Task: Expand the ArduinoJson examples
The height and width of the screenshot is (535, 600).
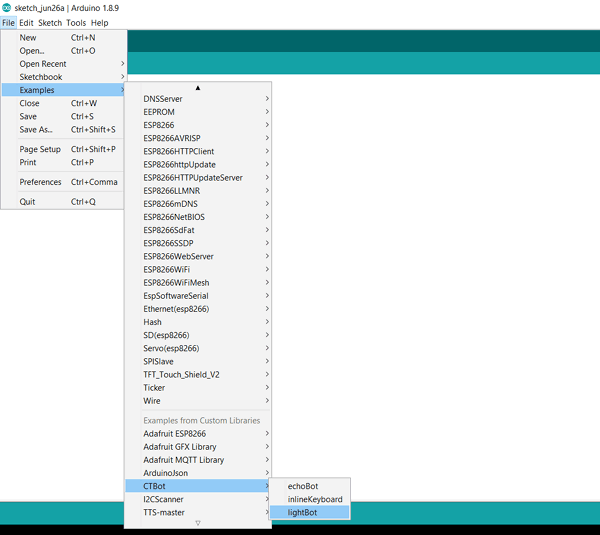Action: click(x=198, y=473)
